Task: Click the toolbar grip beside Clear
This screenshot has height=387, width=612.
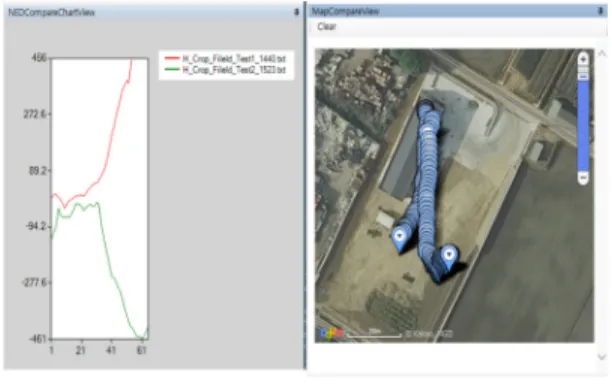Action: [x=311, y=27]
